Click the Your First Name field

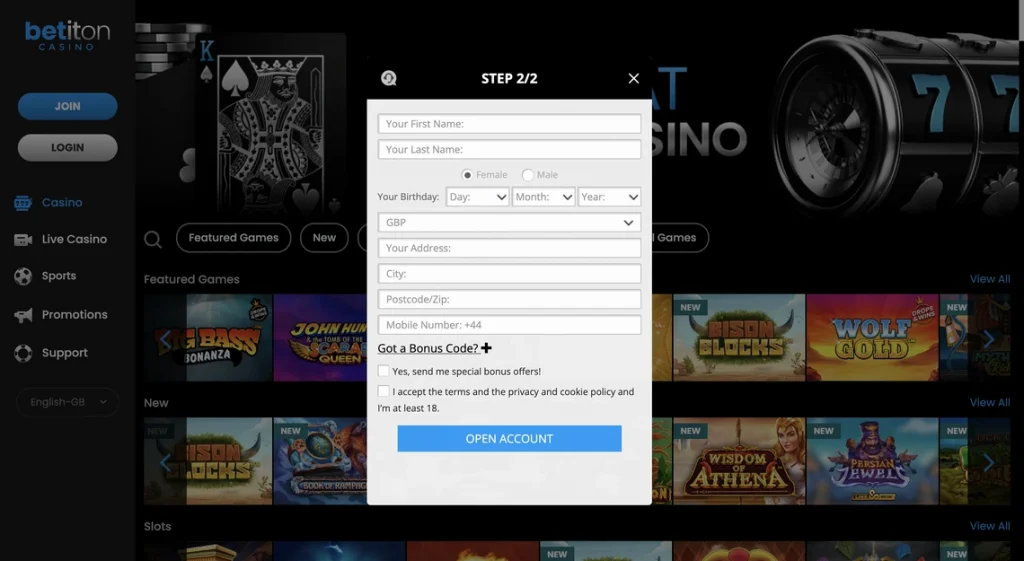509,124
